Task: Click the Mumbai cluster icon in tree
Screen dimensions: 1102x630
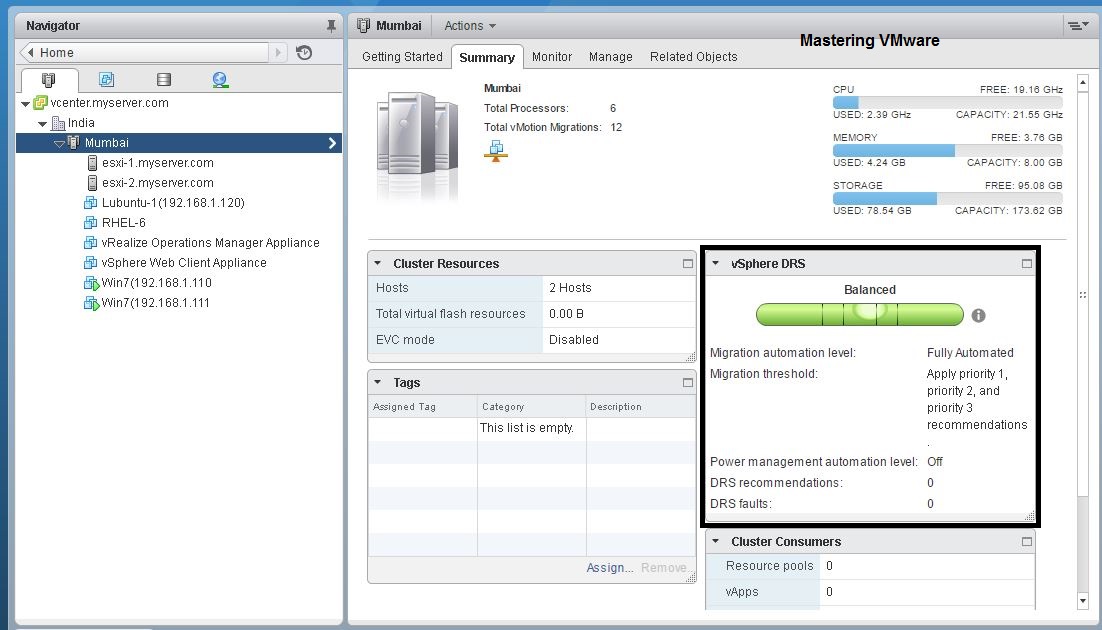Action: coord(73,143)
